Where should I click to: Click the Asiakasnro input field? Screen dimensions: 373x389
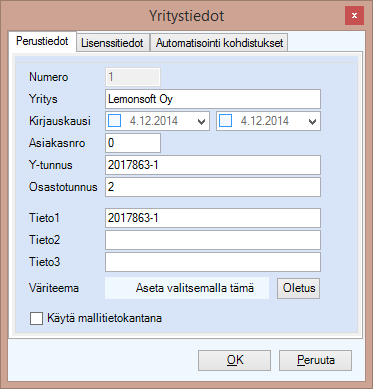tap(133, 143)
